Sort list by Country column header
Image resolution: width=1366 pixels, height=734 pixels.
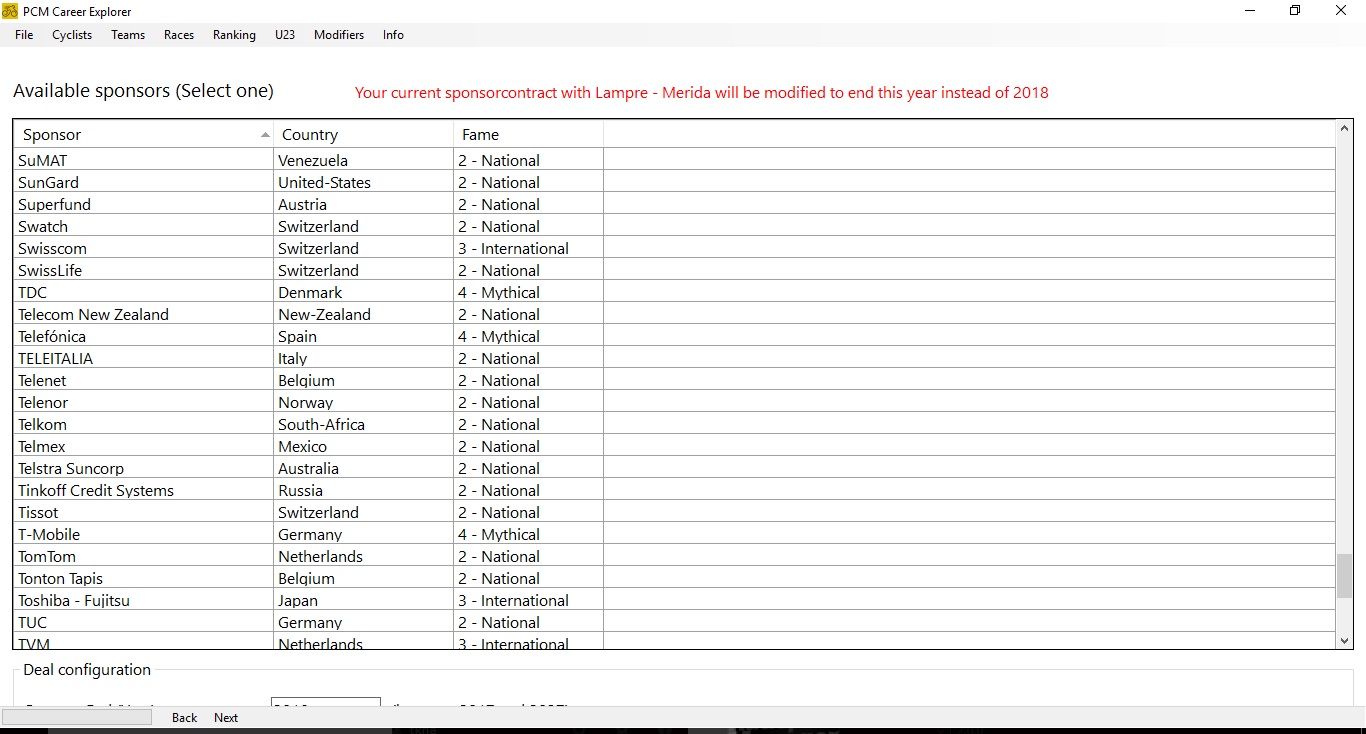point(362,135)
